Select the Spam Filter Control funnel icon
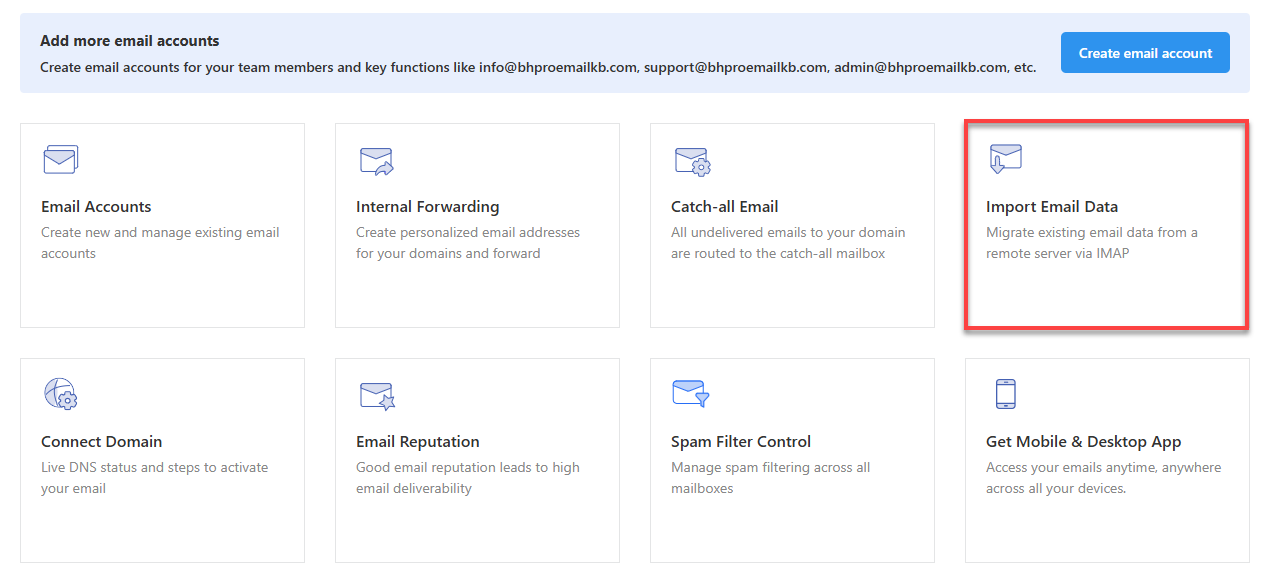This screenshot has width=1263, height=581. [691, 393]
